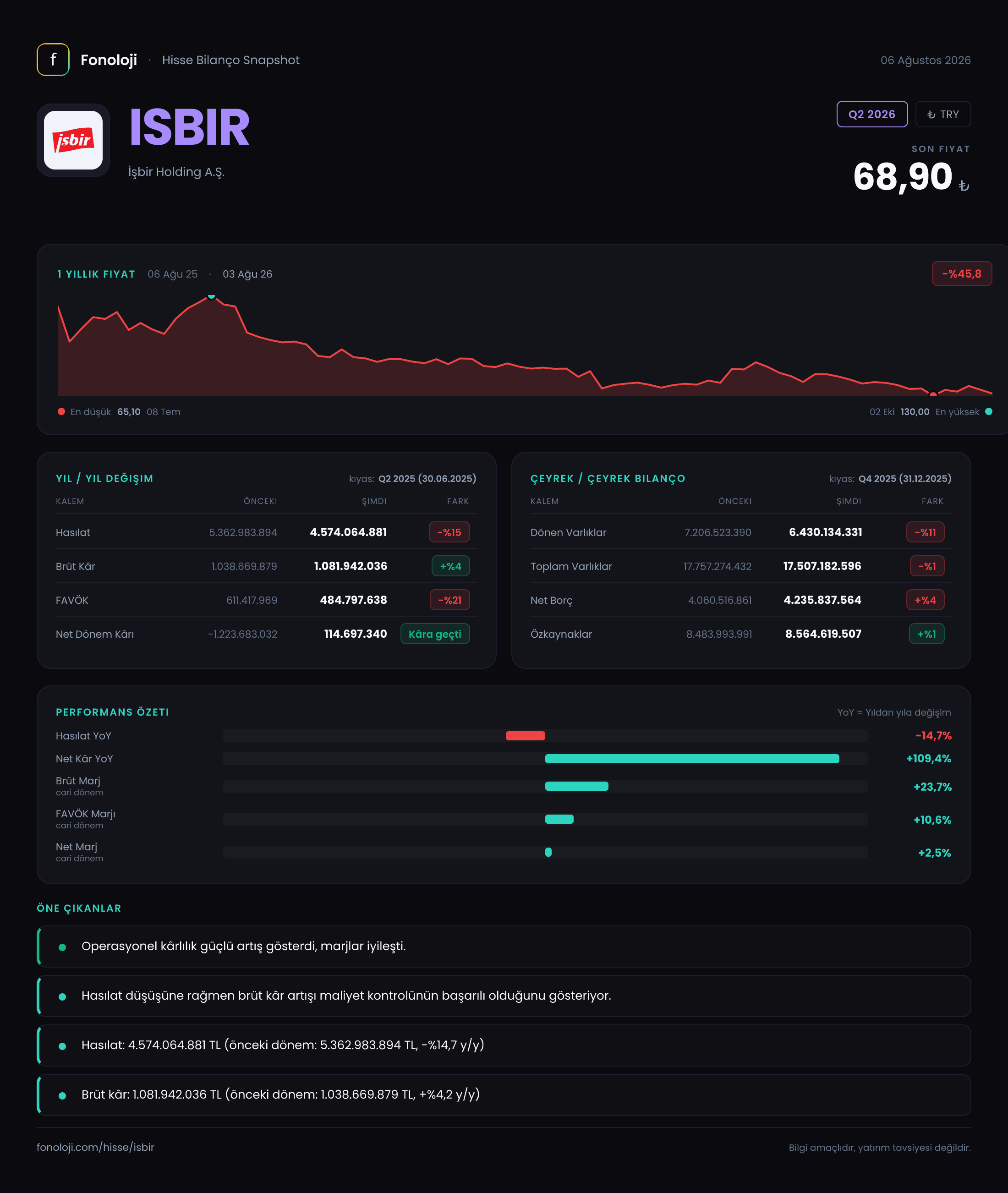
Task: Click the +2,5% Net Marj value
Action: (934, 853)
